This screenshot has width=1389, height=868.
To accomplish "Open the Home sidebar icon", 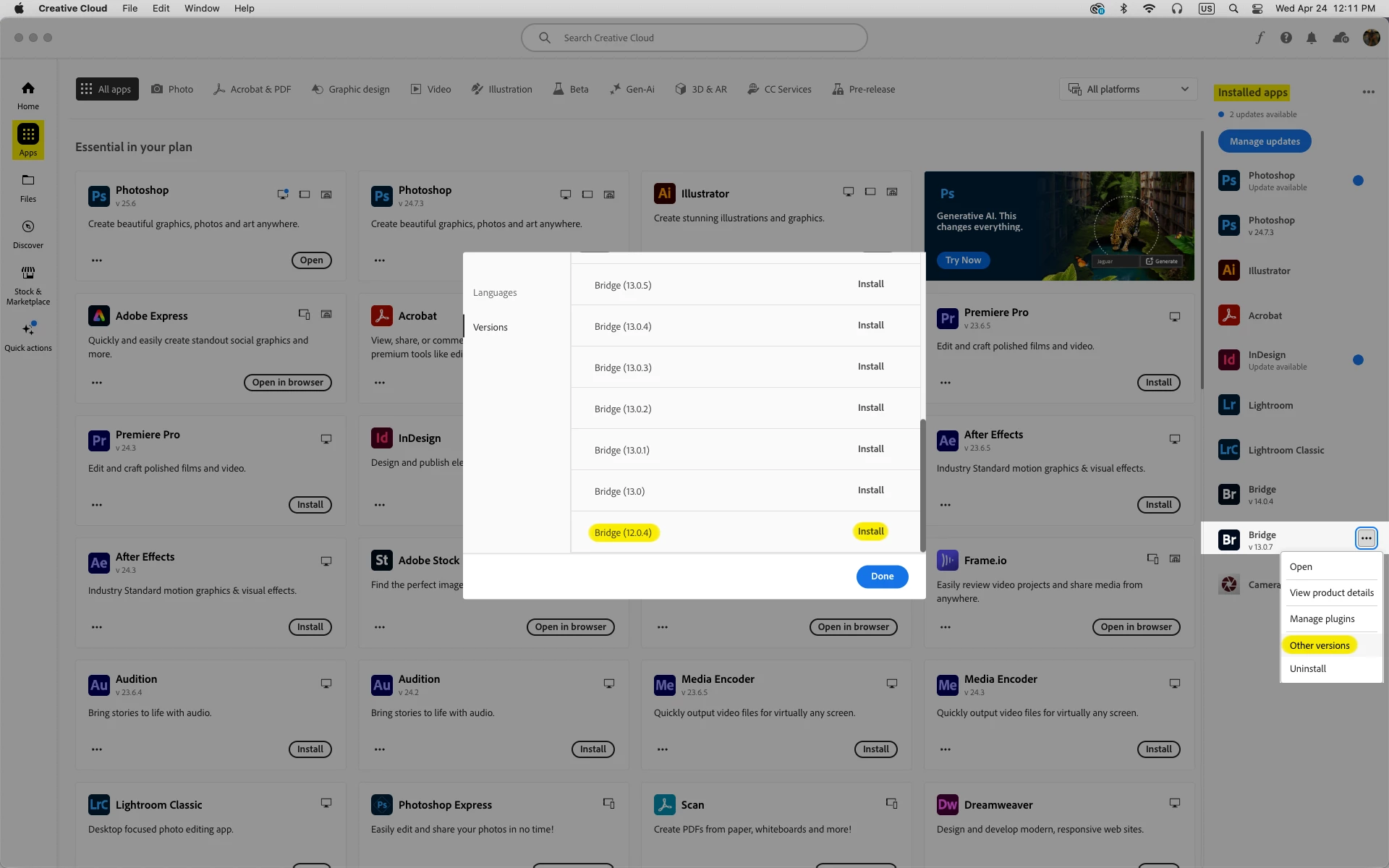I will (x=27, y=95).
